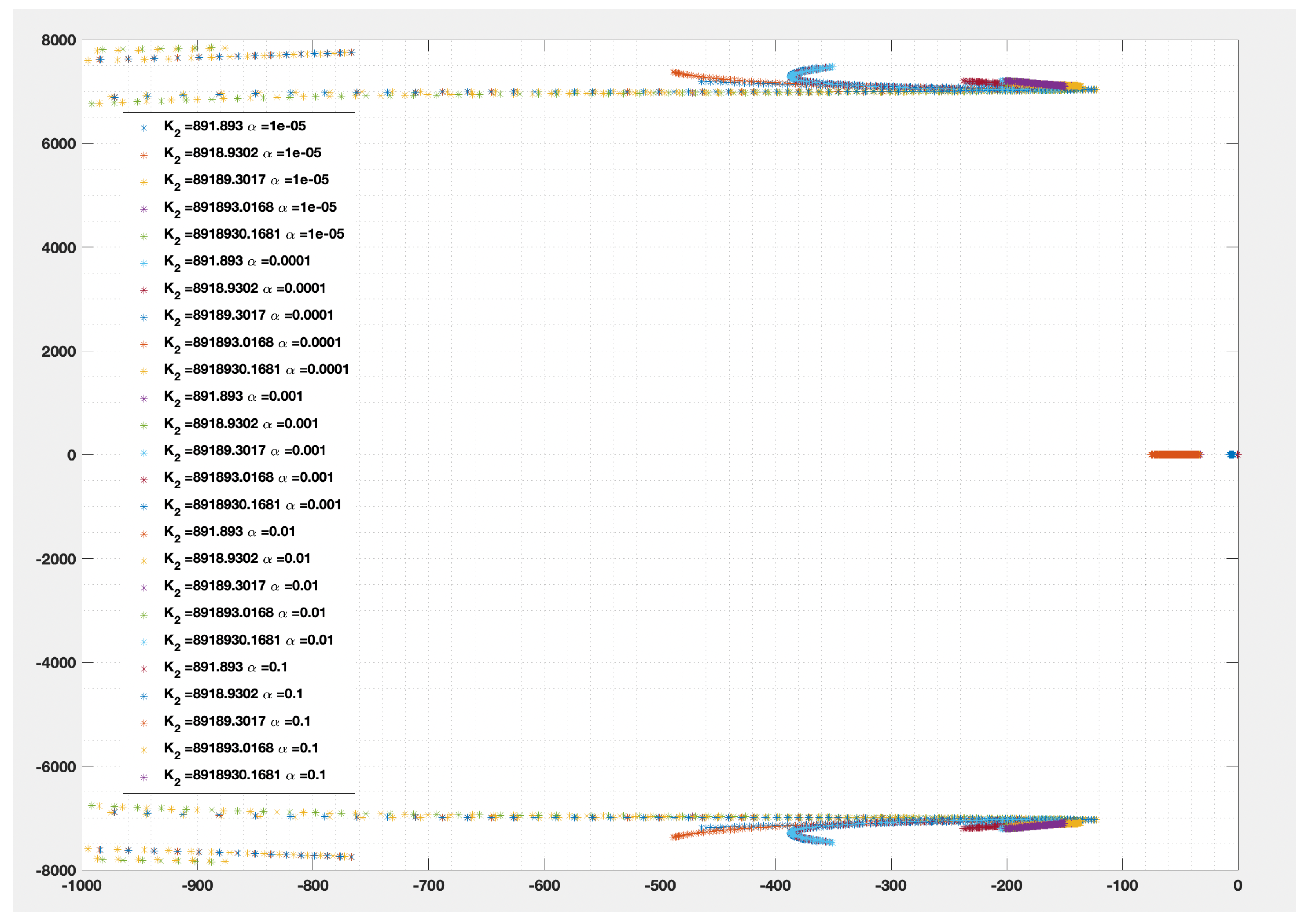1305x924 pixels.
Task: Click legend marker for K2=891.893 α=1e-05
Action: click(144, 128)
